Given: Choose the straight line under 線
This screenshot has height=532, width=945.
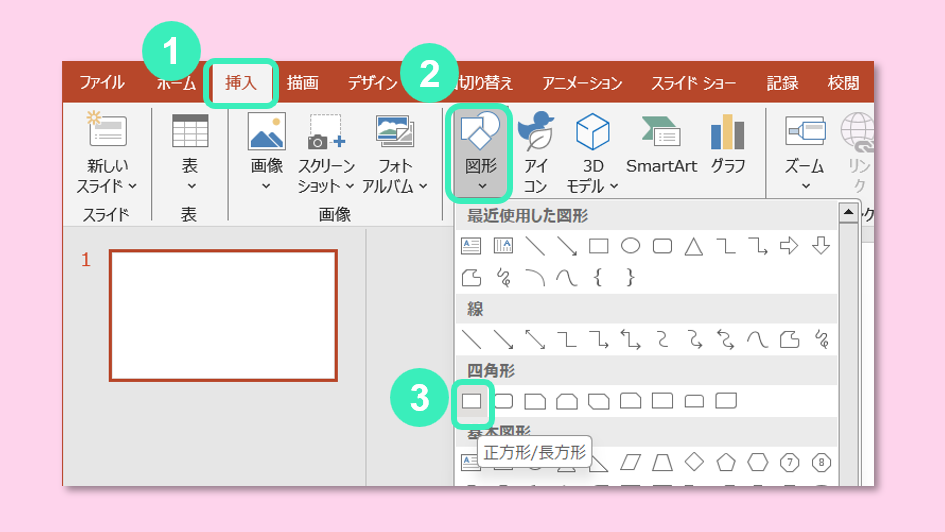Looking at the screenshot, I should [x=471, y=340].
